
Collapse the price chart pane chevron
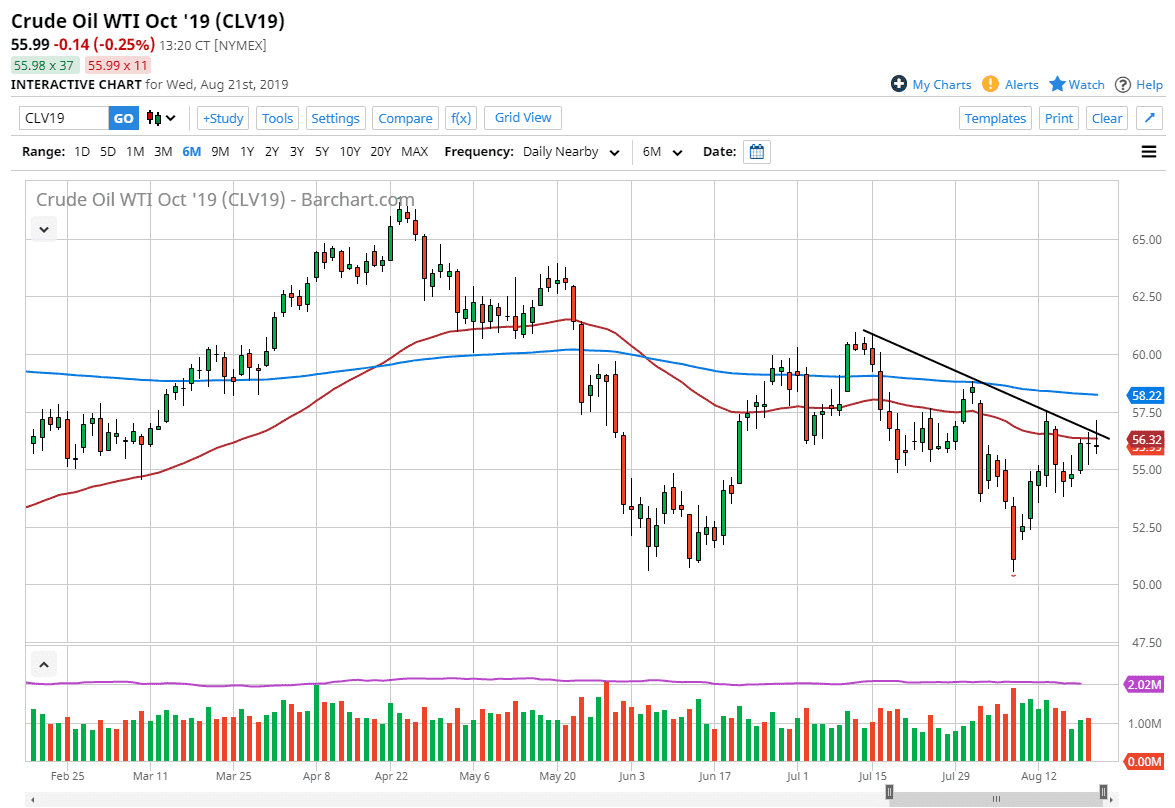(x=44, y=229)
